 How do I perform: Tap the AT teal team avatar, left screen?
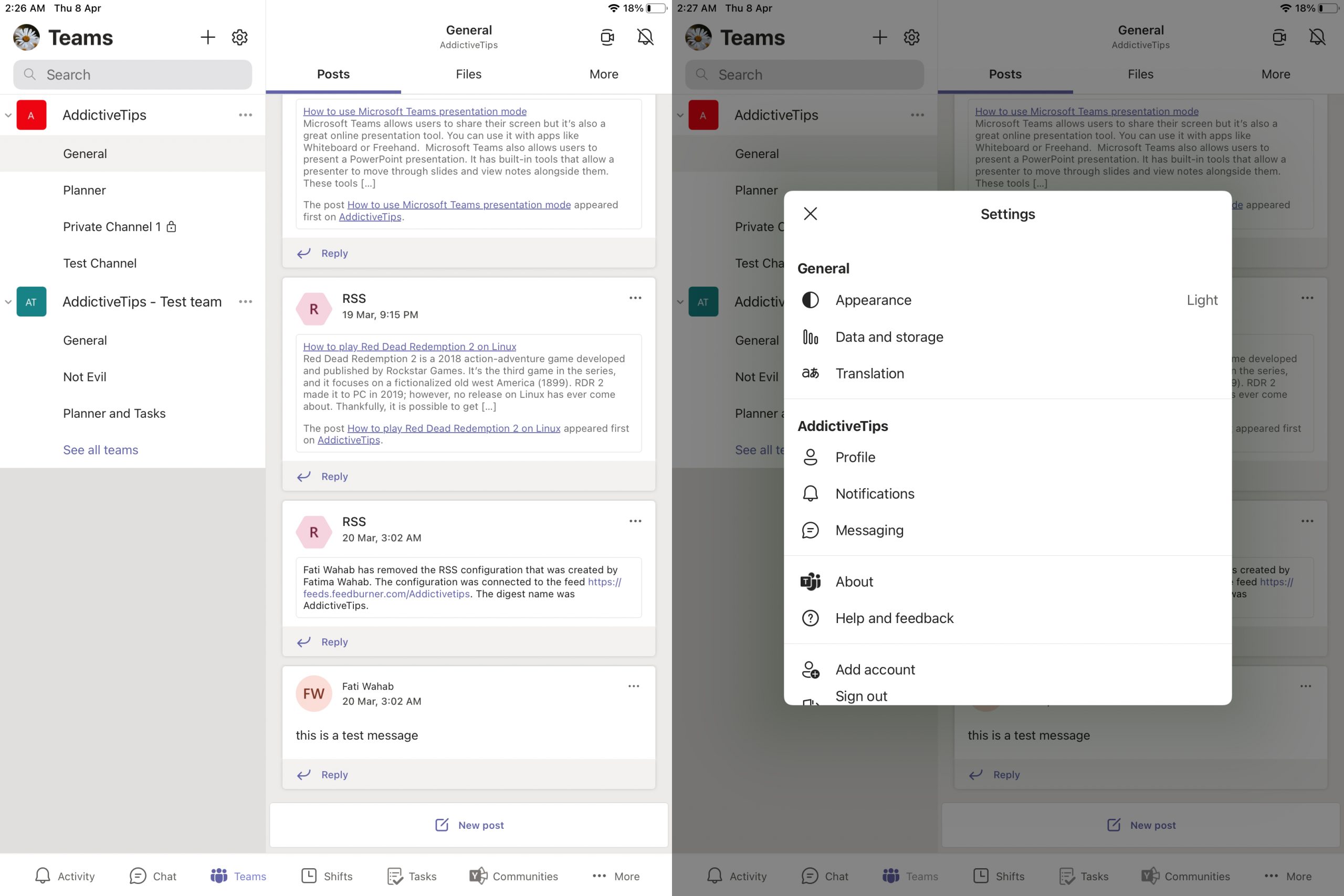click(x=31, y=302)
